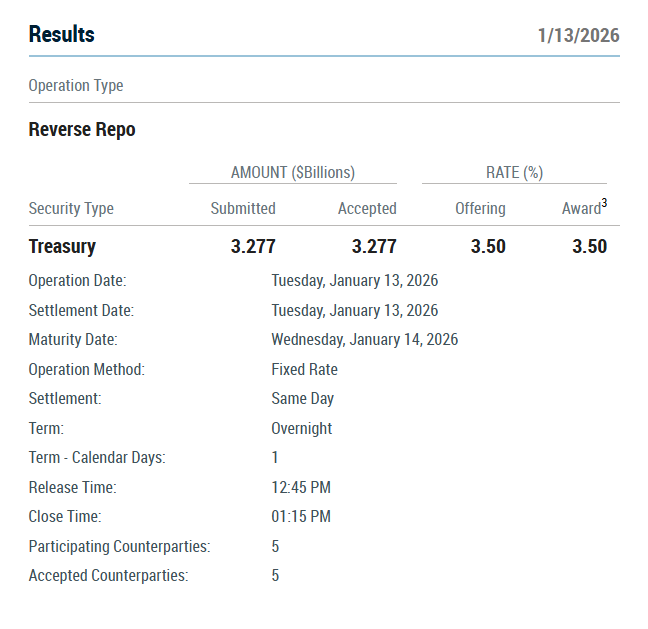Click the Offering rate 3.50
Image resolution: width=648 pixels, height=629 pixels.
(488, 247)
